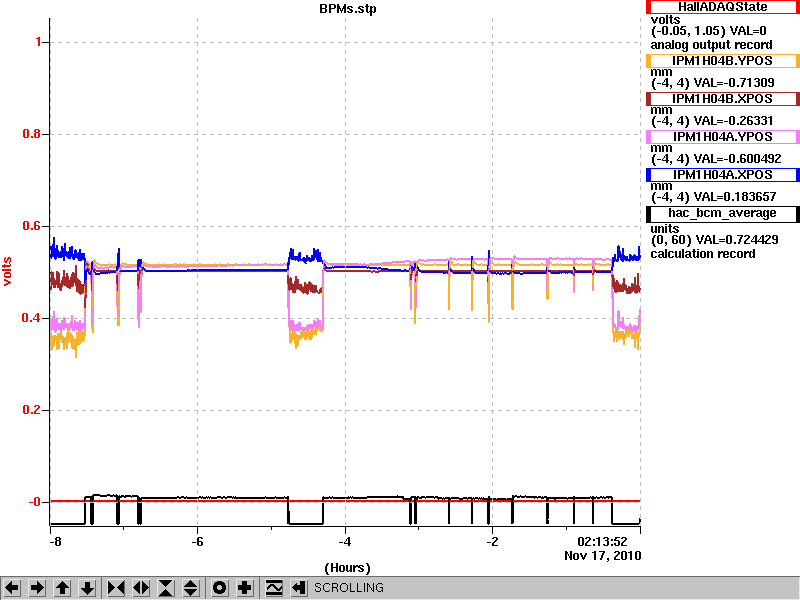Click the vertical zoom-in hourglass icon

coord(166,588)
